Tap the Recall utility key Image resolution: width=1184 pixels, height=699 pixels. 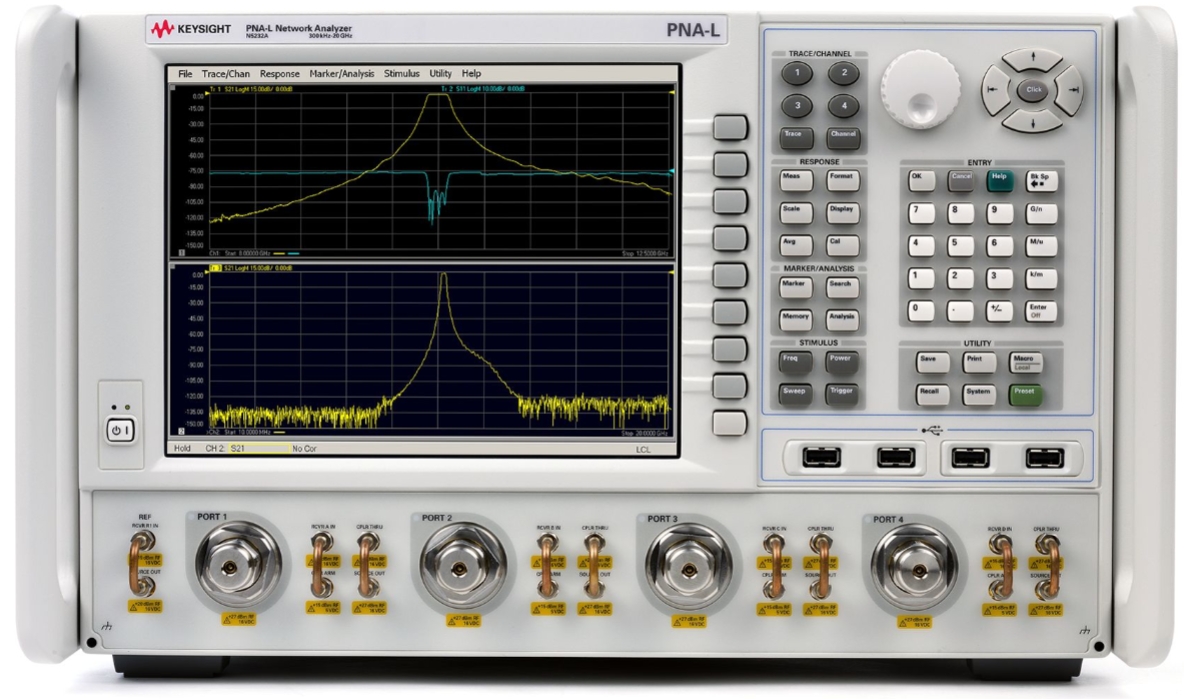tap(933, 394)
